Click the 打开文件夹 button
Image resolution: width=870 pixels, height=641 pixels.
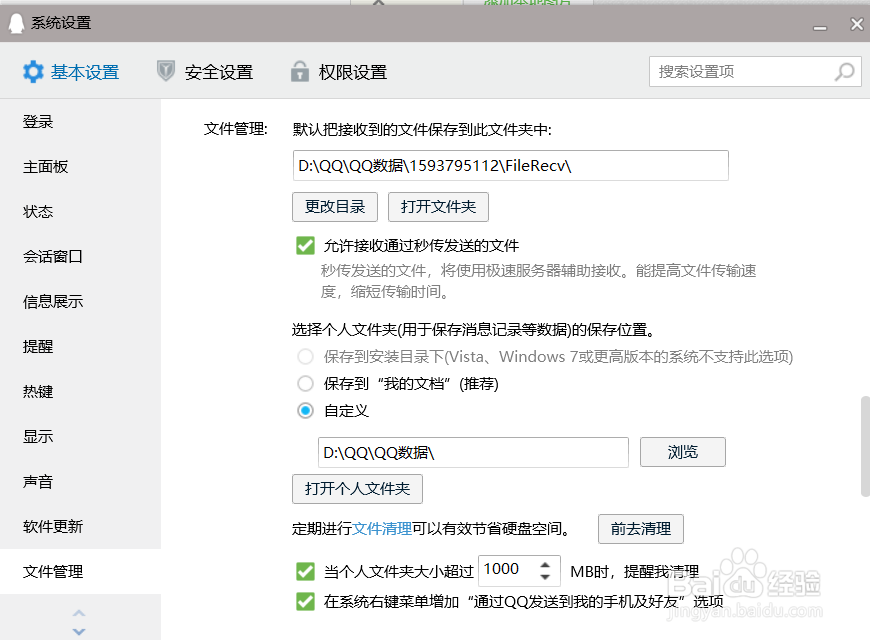[438, 207]
